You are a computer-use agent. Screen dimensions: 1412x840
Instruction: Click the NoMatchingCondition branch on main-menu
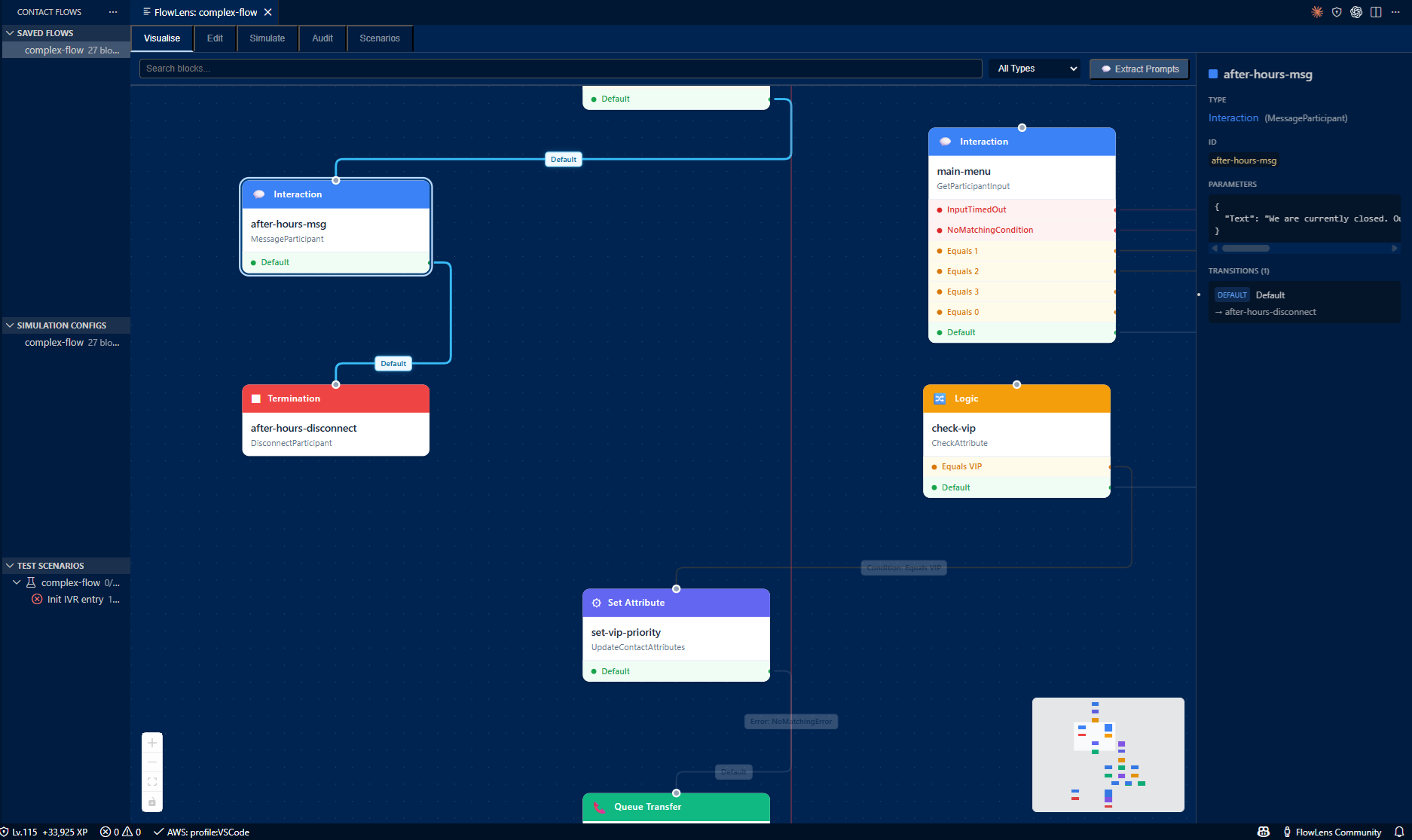tap(1022, 230)
